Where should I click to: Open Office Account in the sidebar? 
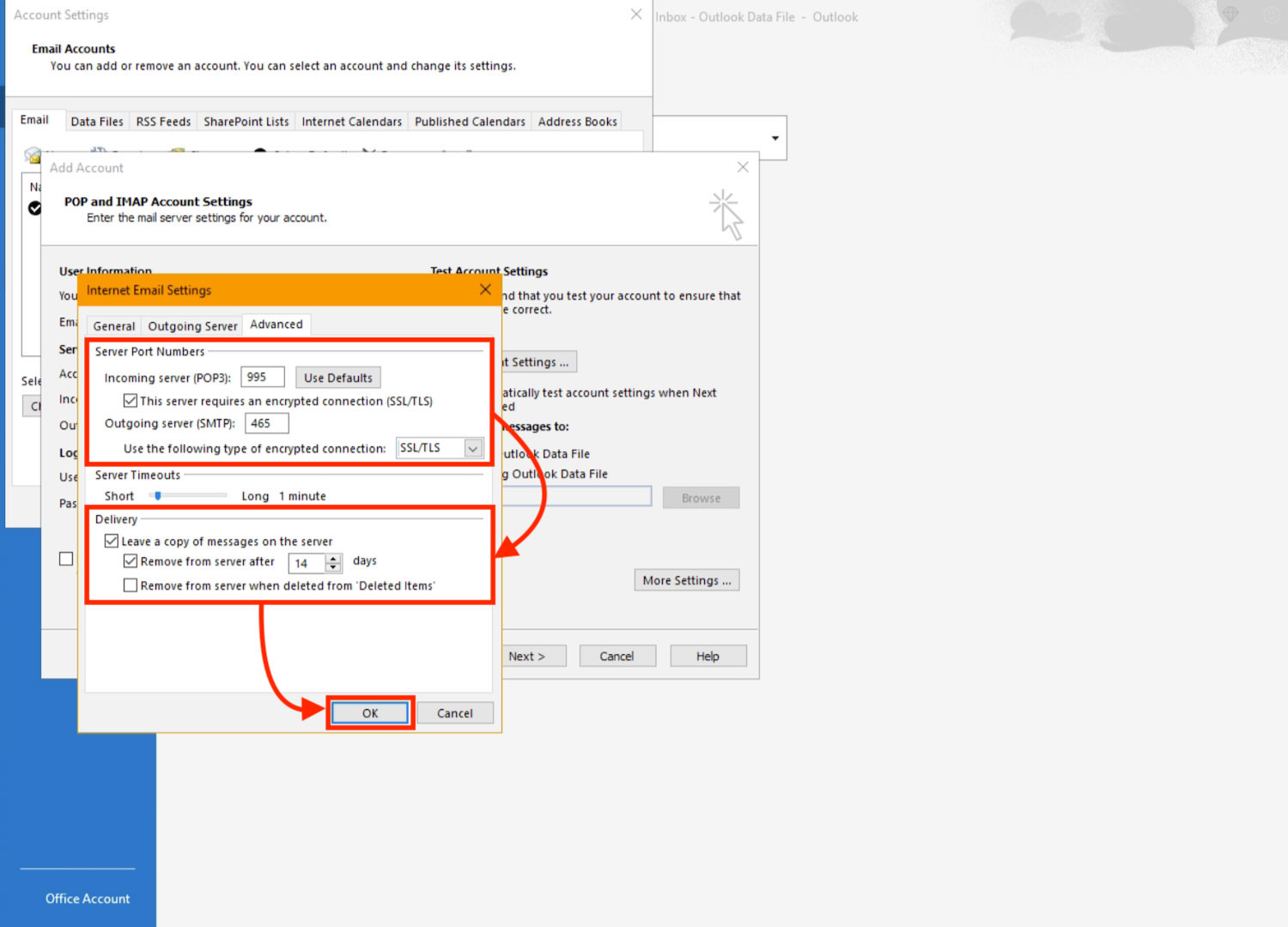tap(88, 899)
